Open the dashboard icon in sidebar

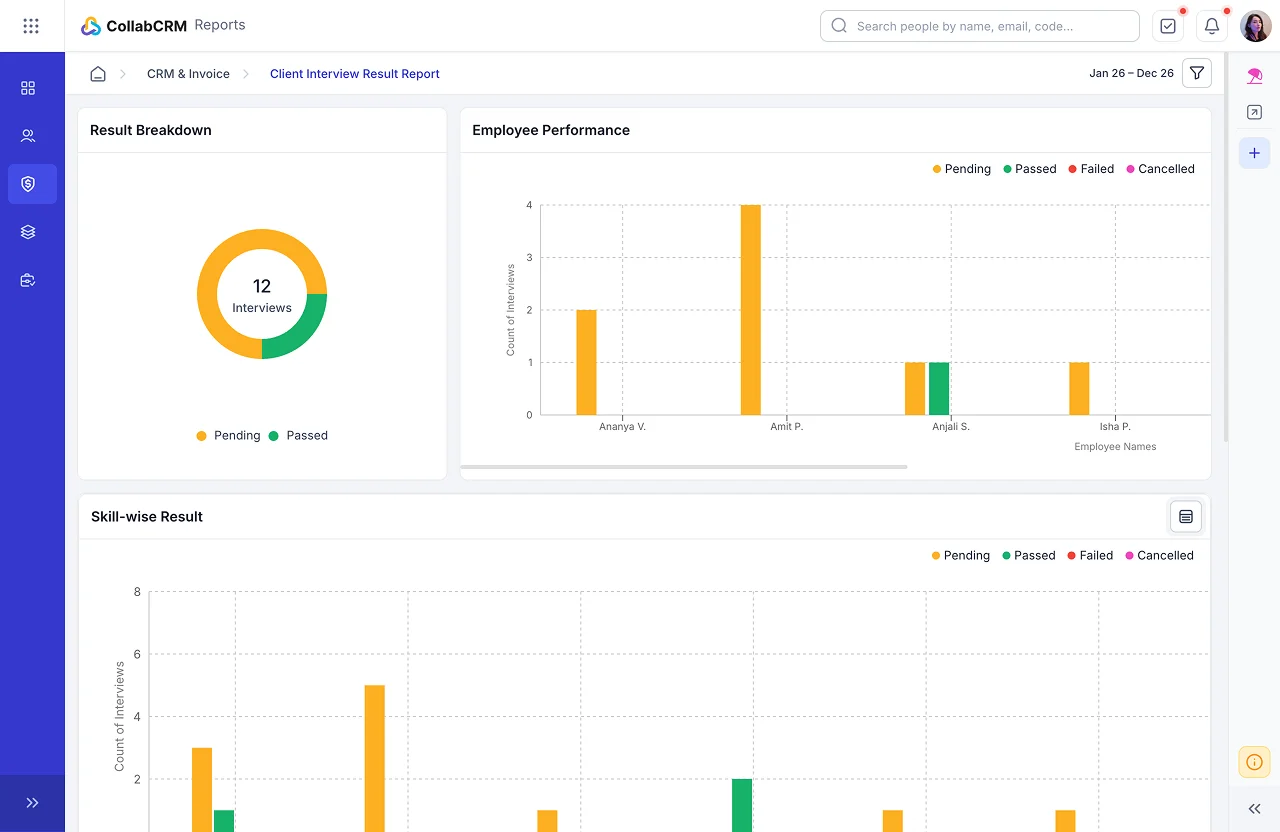click(x=28, y=88)
